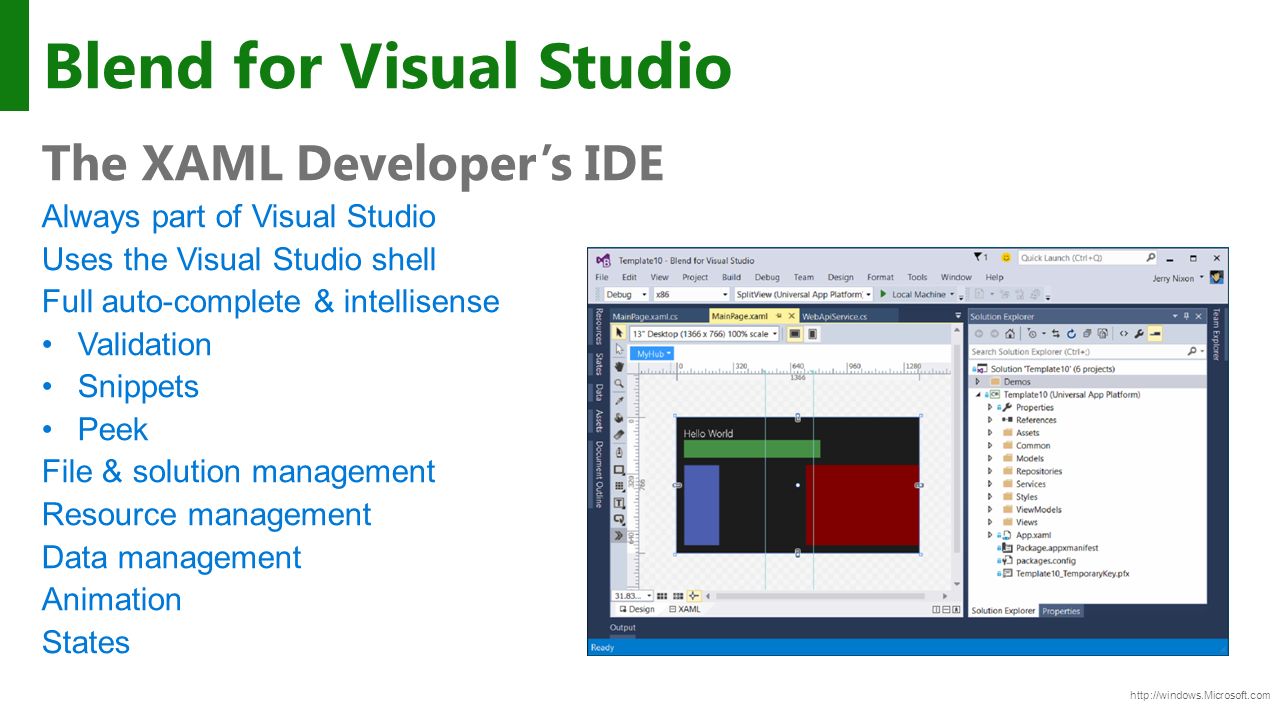Select the Direct Selection tool
The height and width of the screenshot is (720, 1280).
click(619, 350)
